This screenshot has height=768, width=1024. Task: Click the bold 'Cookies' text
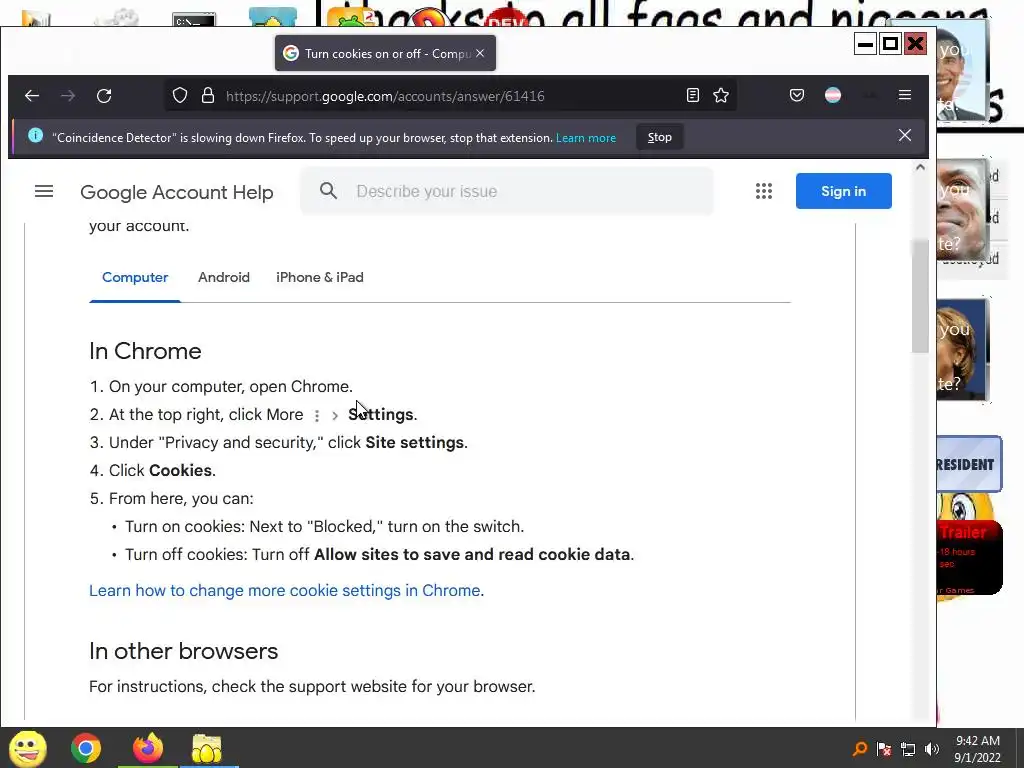click(180, 471)
